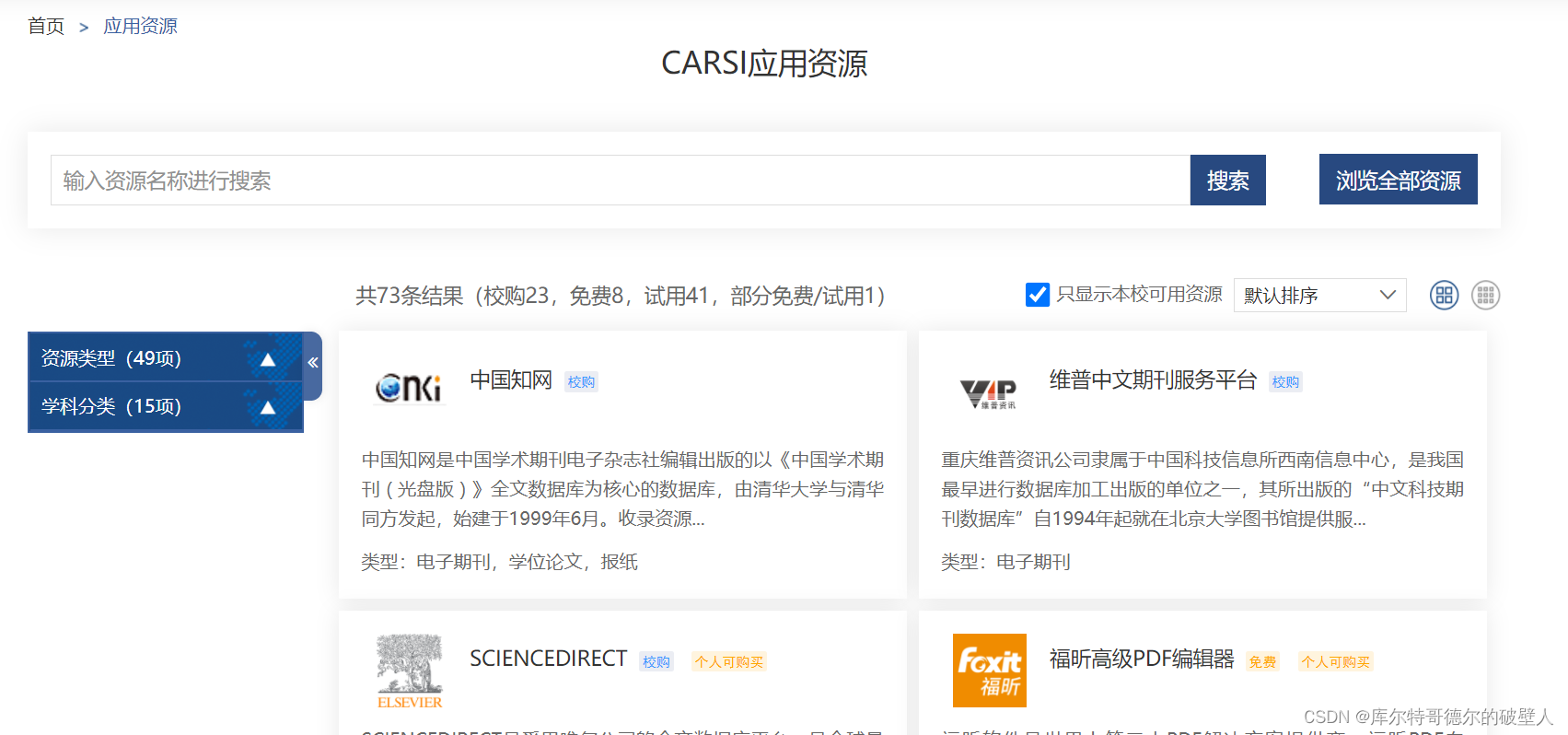Click 校购 tag next to 维普中文期刊服务平台

pyautogui.click(x=1285, y=382)
